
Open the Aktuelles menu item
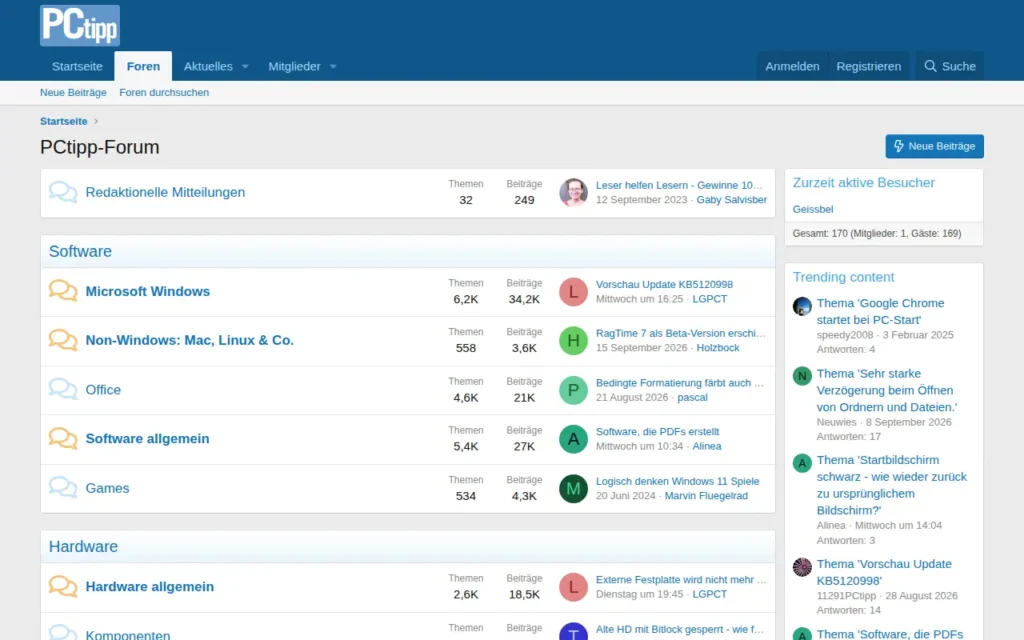tap(208, 66)
